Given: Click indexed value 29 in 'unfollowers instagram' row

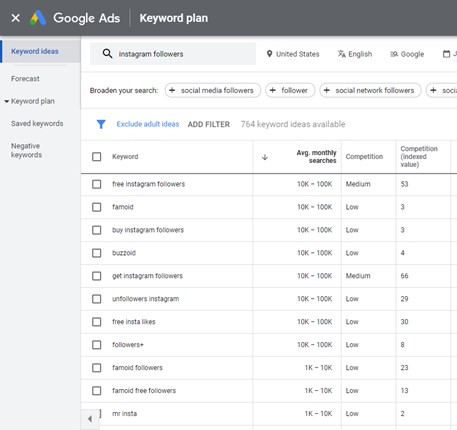Looking at the screenshot, I should pos(404,299).
